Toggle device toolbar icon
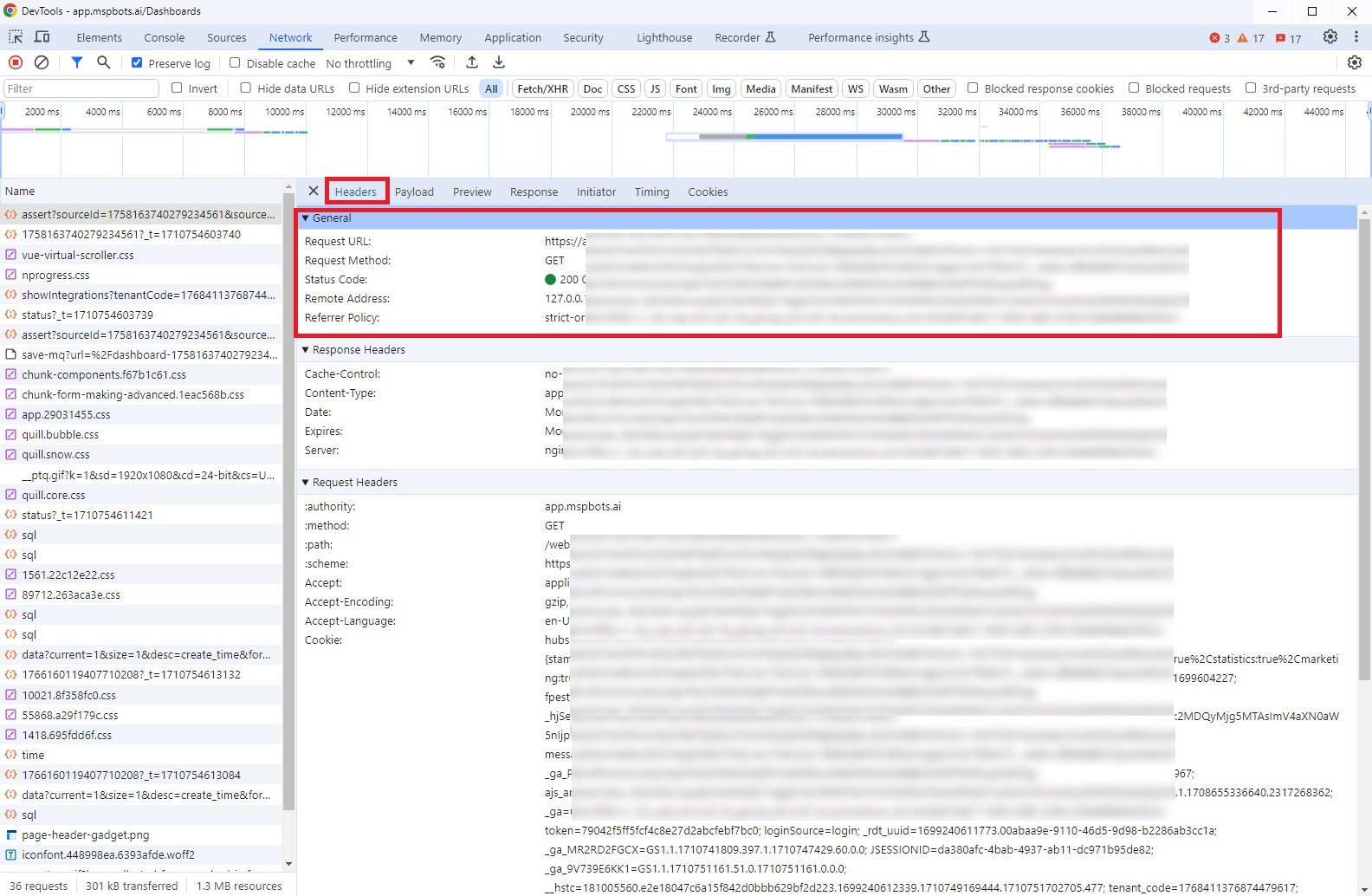The height and width of the screenshot is (896, 1372). click(42, 37)
